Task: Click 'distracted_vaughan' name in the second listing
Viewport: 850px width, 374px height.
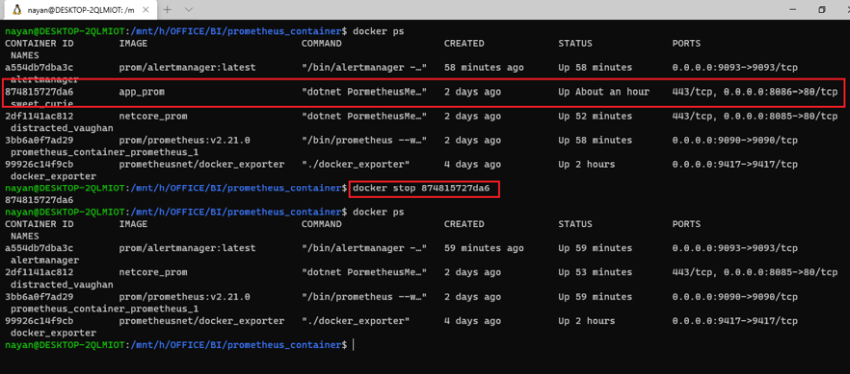Action: pos(62,285)
